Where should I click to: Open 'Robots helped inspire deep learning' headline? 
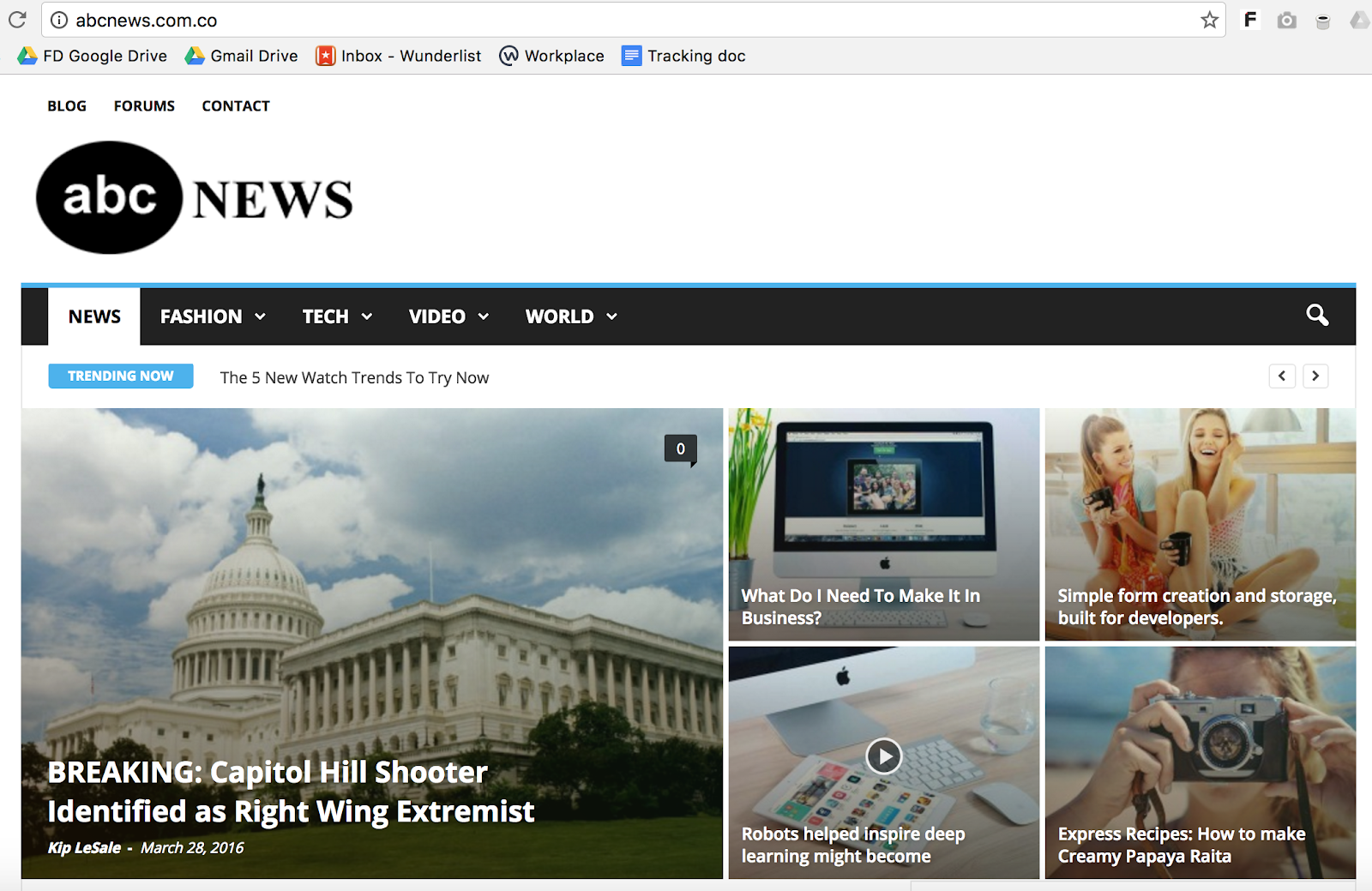(x=853, y=845)
